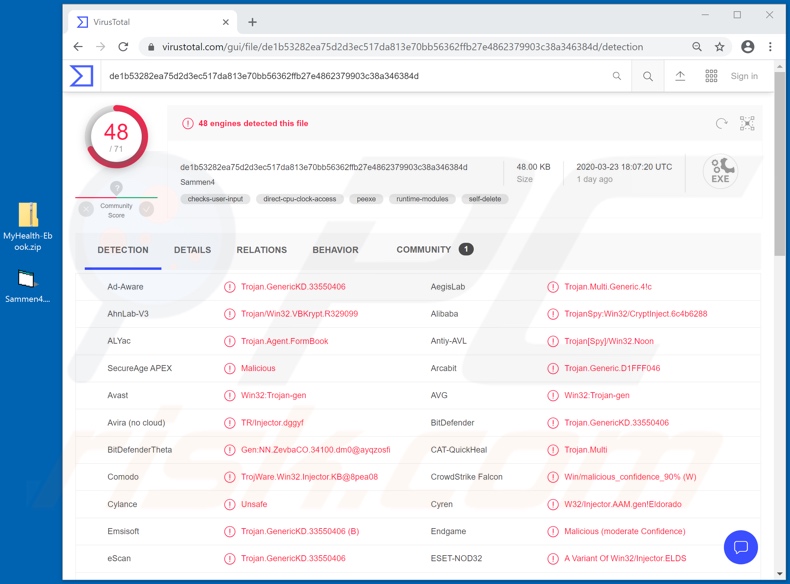Switch to the COMMUNITY tab
This screenshot has height=584, width=790.
pyautogui.click(x=434, y=249)
